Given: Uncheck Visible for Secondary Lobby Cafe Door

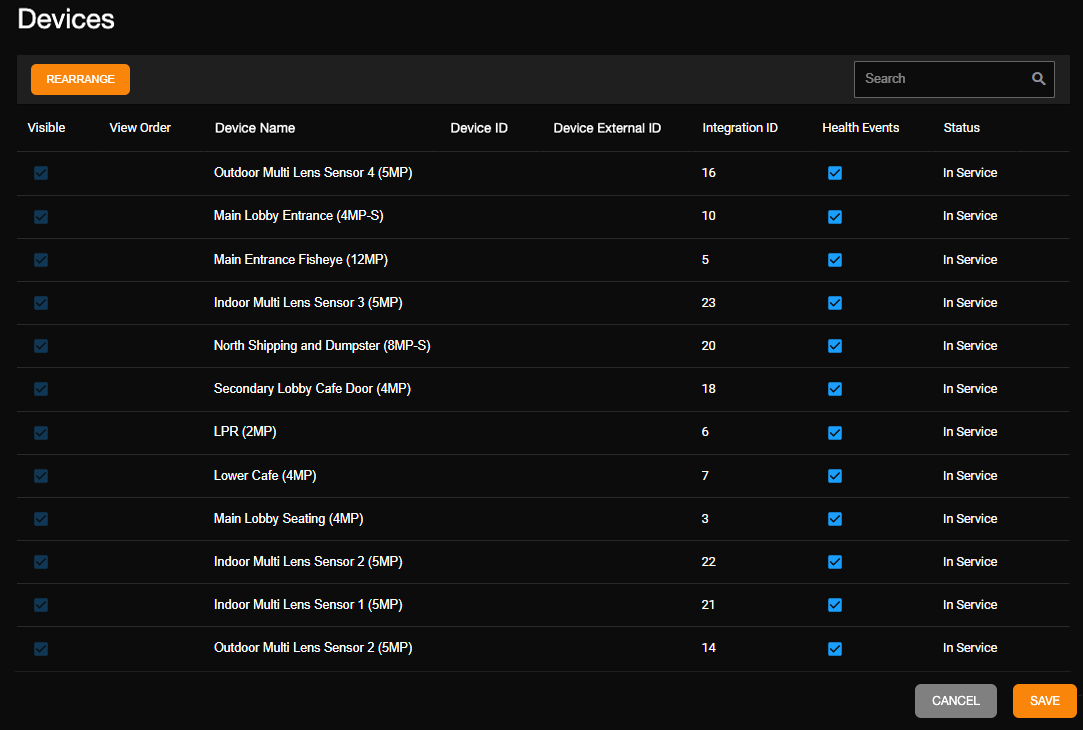Looking at the screenshot, I should tap(41, 389).
